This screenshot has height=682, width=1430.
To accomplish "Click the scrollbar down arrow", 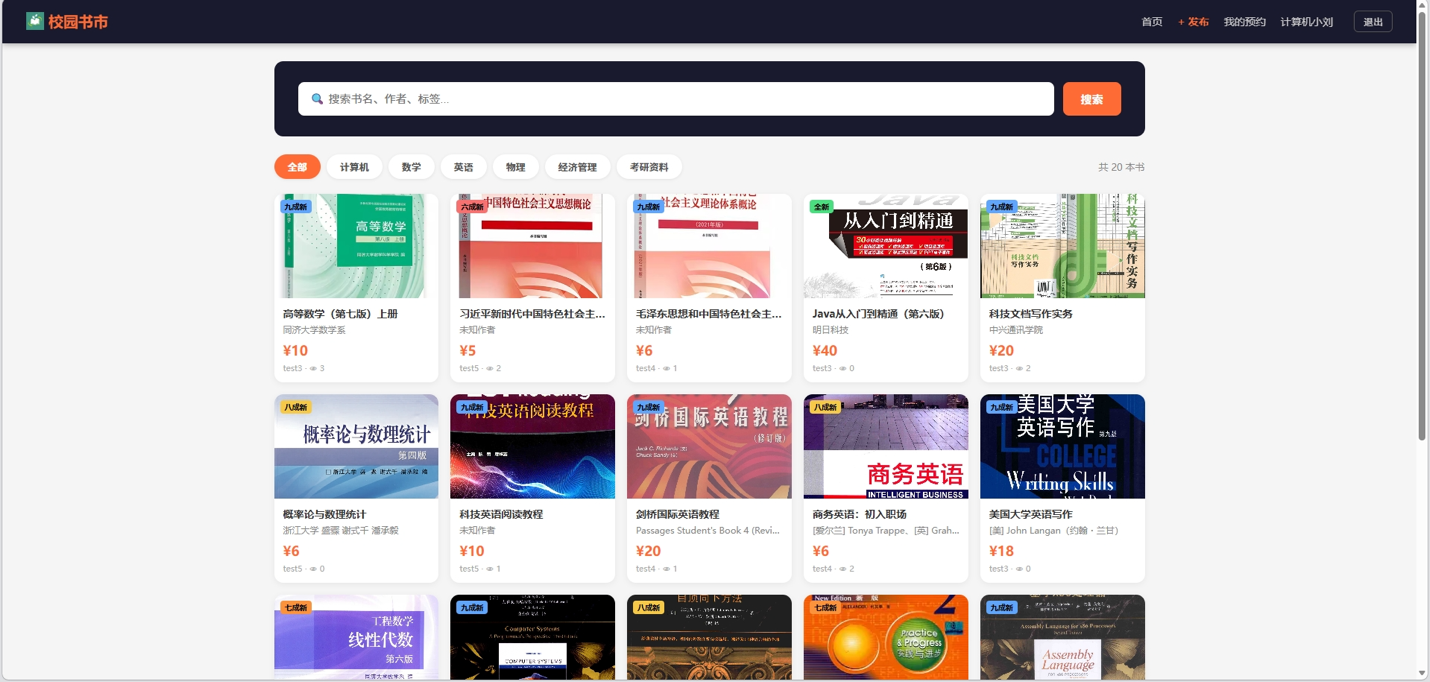I will click(1423, 674).
